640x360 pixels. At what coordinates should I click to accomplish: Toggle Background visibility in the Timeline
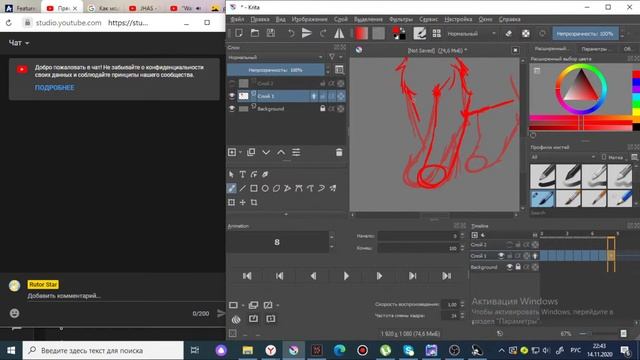(x=509, y=267)
